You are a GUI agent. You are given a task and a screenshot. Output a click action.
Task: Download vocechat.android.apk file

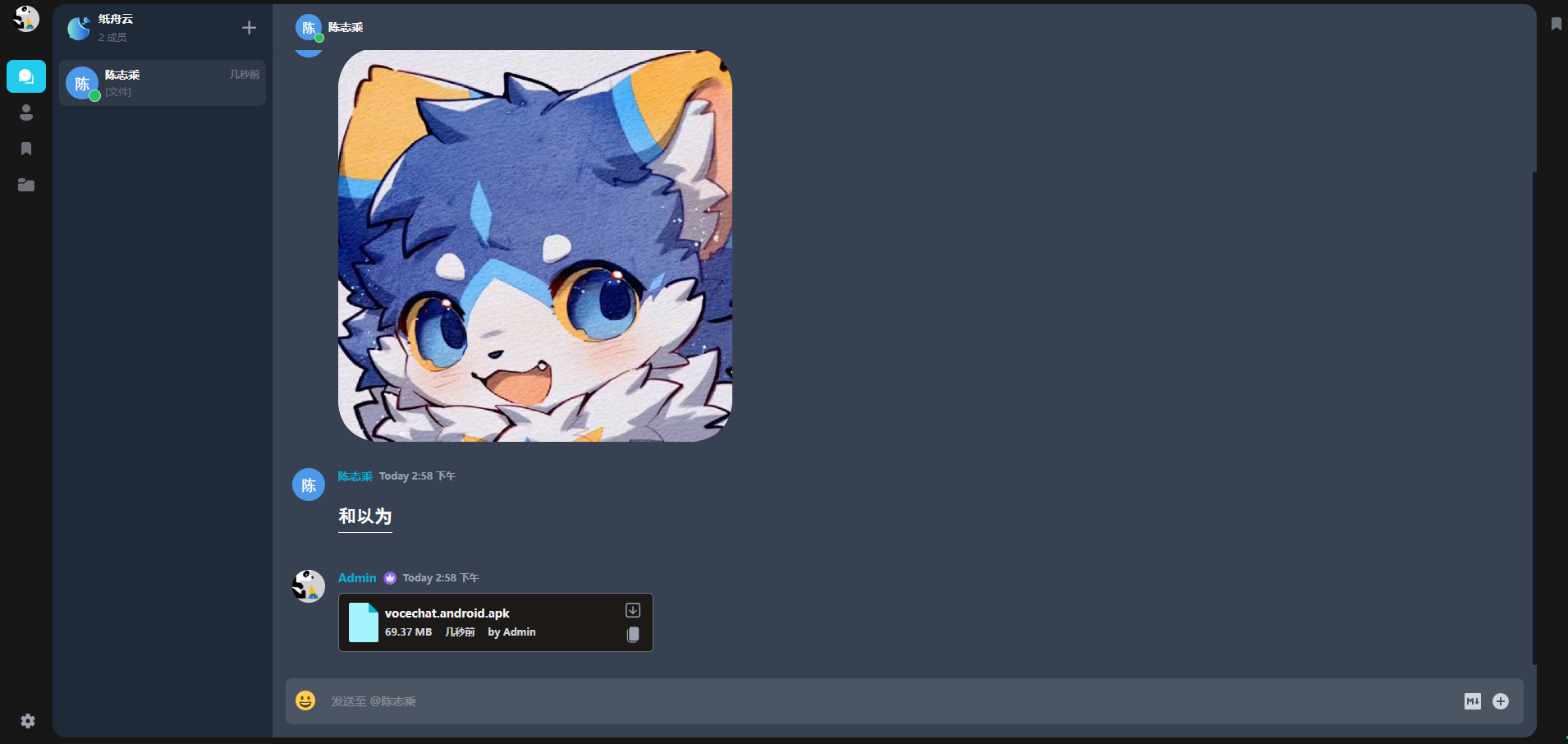(x=633, y=610)
